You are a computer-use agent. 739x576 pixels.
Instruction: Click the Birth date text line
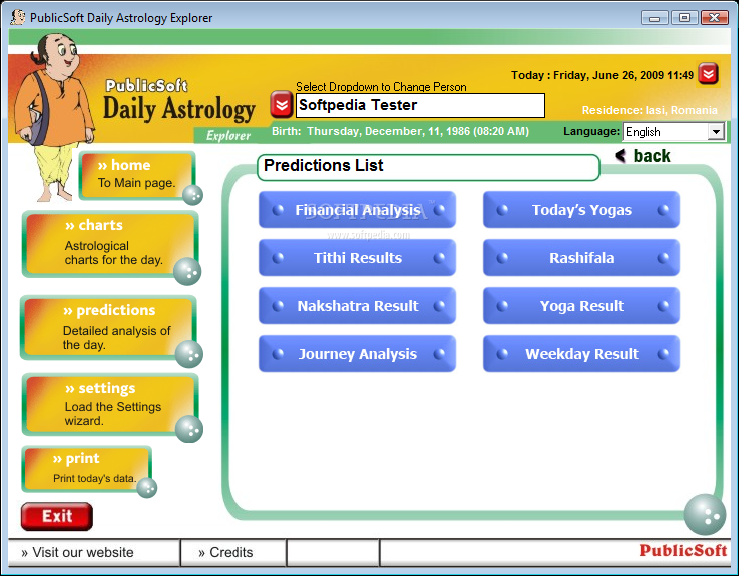tap(400, 131)
